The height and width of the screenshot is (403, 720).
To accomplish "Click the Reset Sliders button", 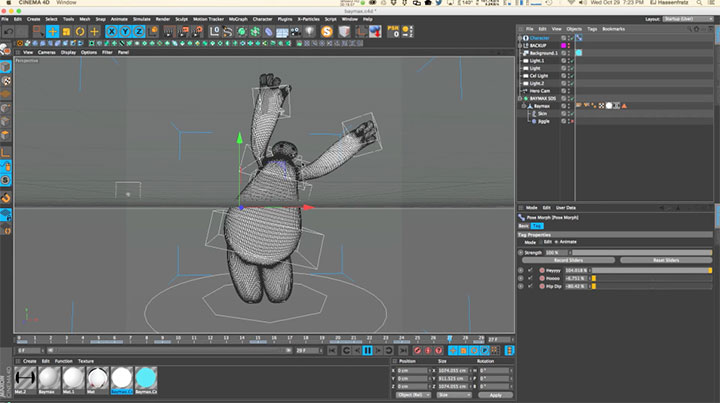I will 666,260.
